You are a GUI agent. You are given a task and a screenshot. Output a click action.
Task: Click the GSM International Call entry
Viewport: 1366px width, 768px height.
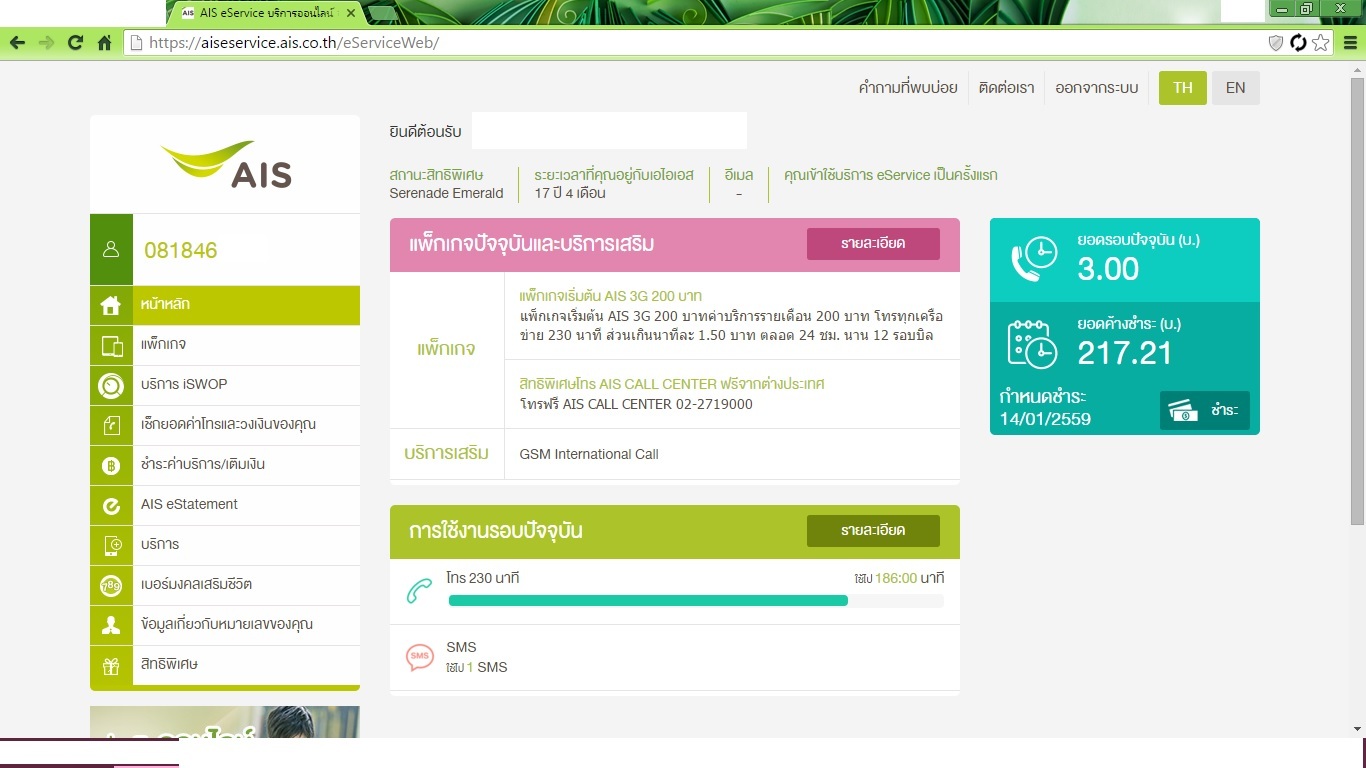589,454
